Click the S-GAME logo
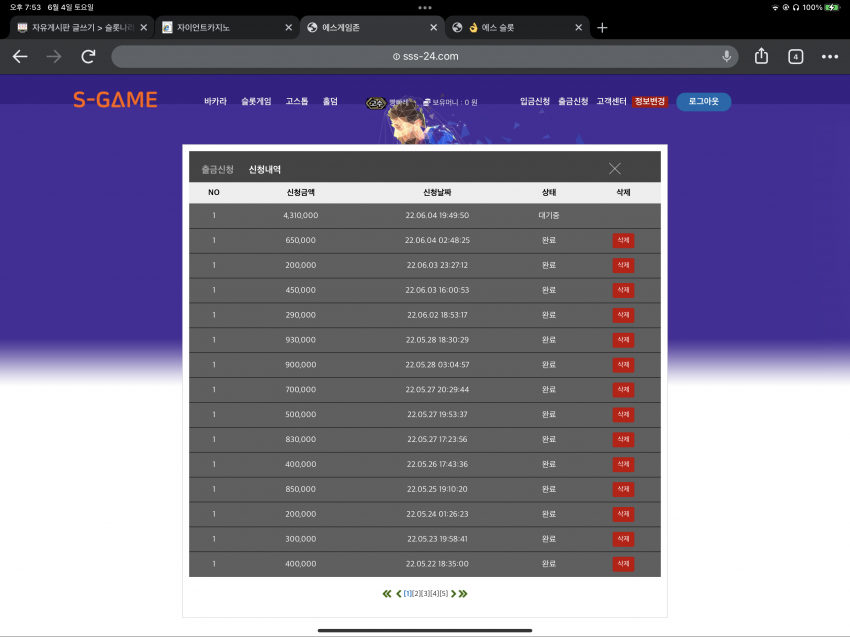This screenshot has height=637, width=850. pyautogui.click(x=115, y=100)
